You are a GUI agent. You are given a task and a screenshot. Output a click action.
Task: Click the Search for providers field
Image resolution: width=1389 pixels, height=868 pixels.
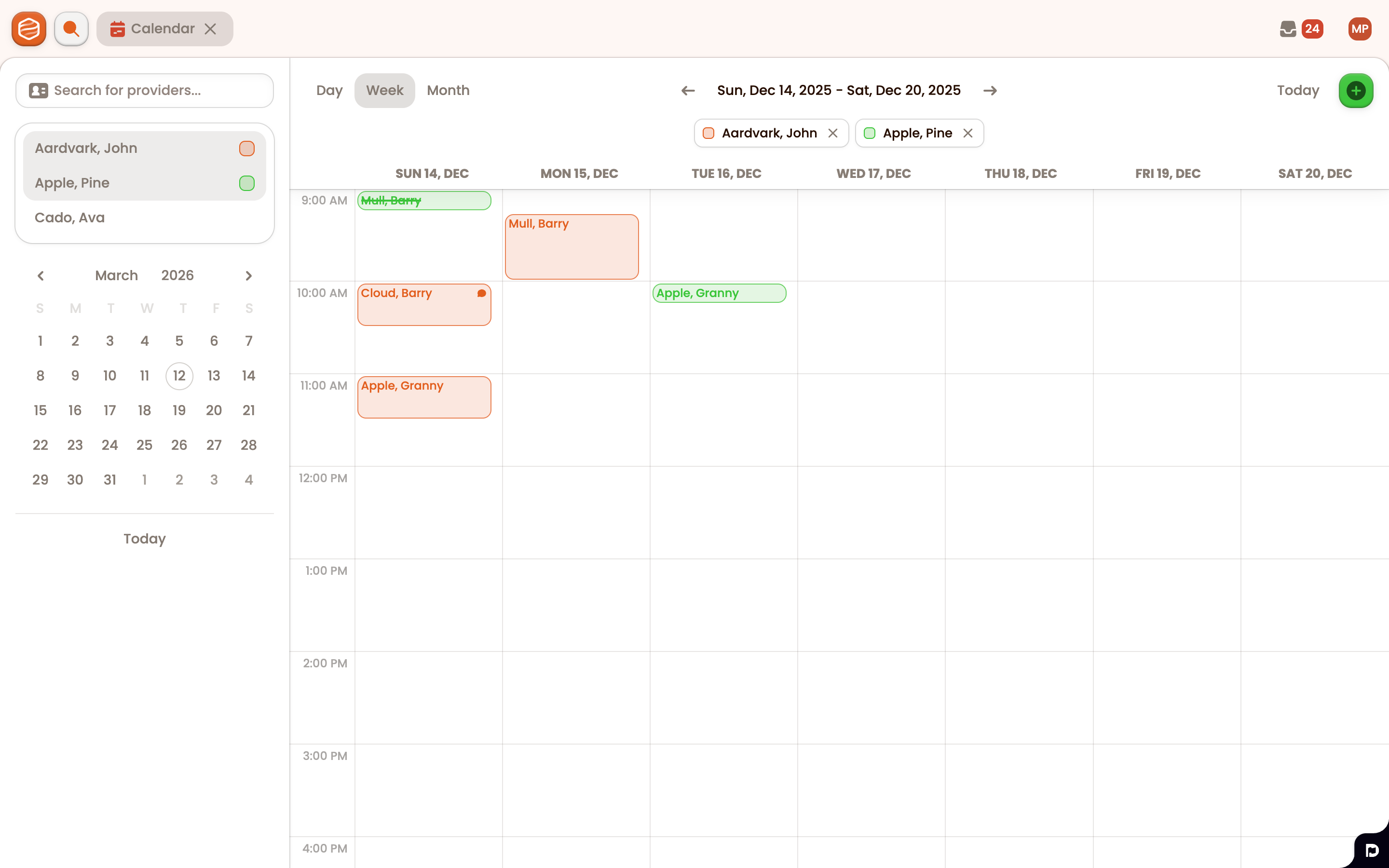(145, 91)
